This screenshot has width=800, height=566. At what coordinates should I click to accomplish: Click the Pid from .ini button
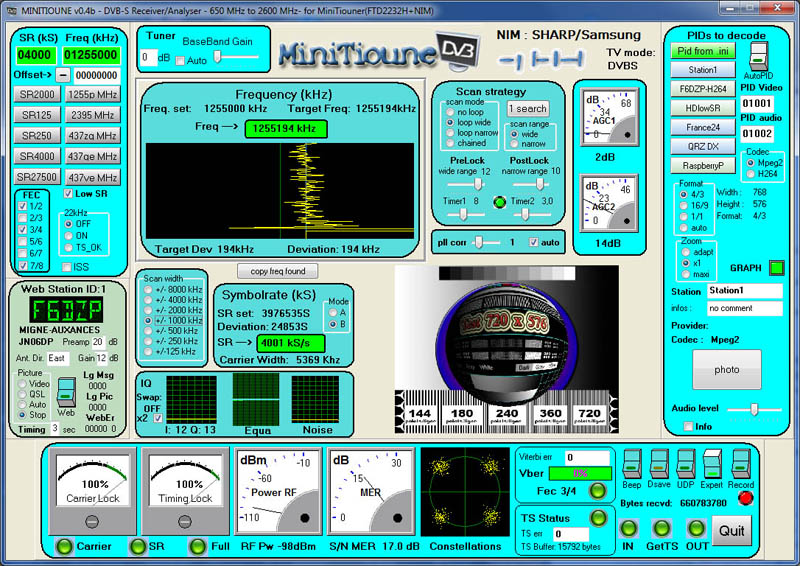coord(703,51)
